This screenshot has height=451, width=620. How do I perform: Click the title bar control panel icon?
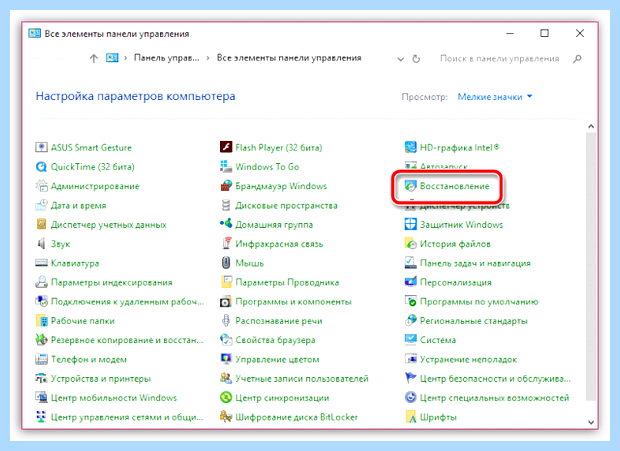34,33
